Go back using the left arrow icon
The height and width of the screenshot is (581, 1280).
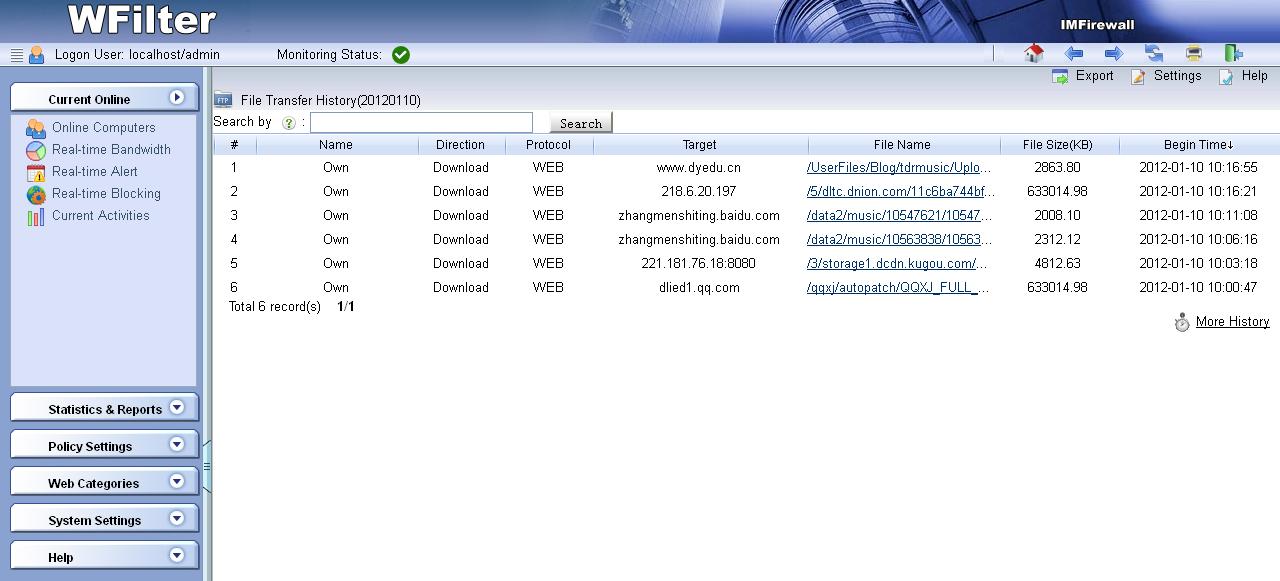[1074, 54]
